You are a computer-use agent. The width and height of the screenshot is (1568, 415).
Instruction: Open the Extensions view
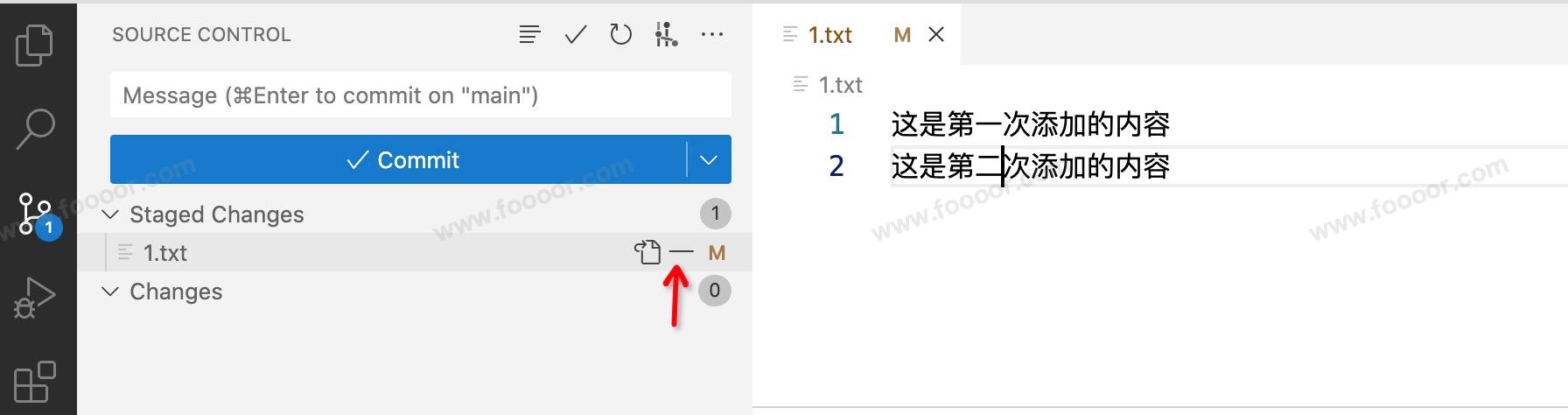35,382
